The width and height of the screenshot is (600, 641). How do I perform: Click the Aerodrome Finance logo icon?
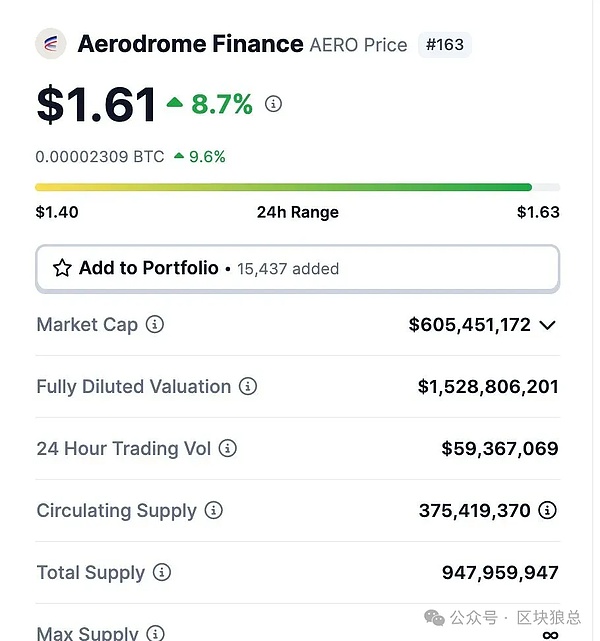click(x=50, y=44)
